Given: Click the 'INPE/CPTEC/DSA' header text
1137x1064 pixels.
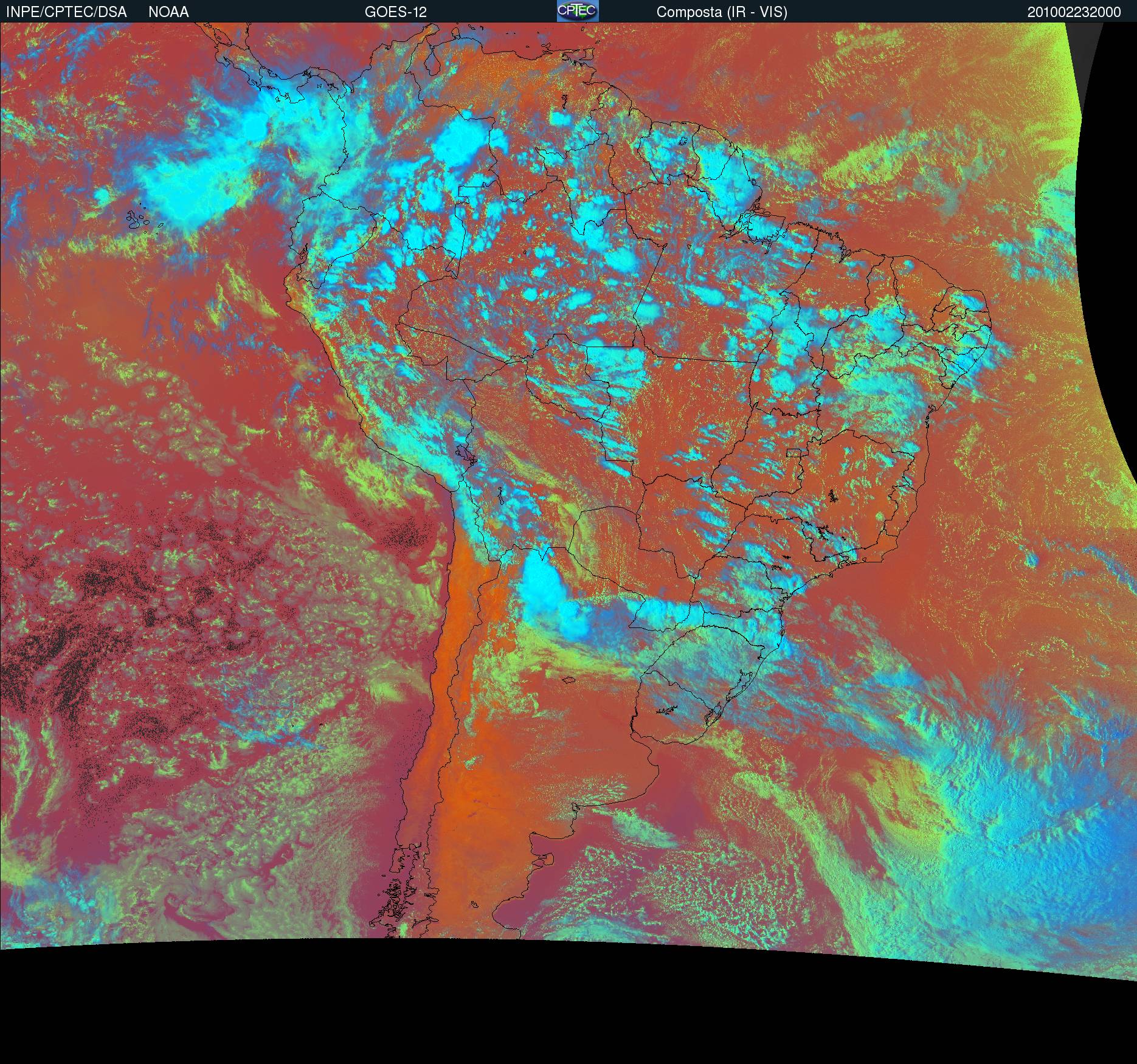Looking at the screenshot, I should pyautogui.click(x=66, y=12).
